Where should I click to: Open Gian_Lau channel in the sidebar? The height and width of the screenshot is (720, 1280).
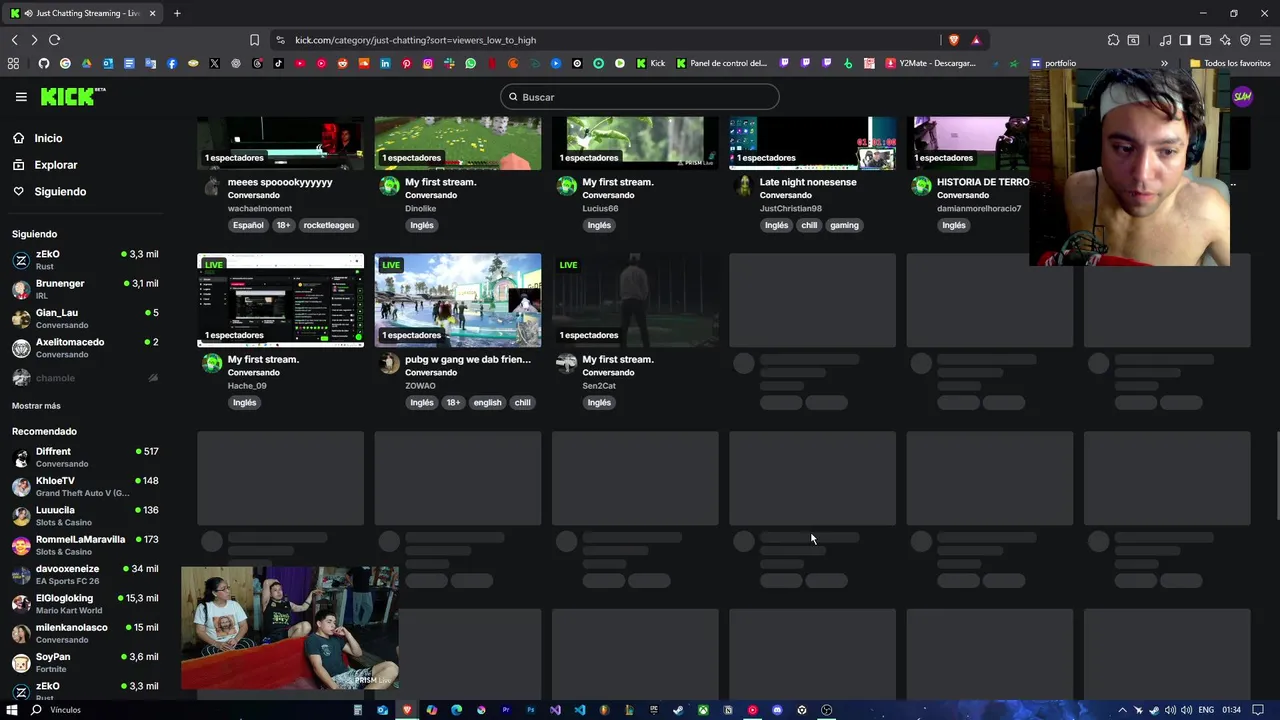(85, 318)
